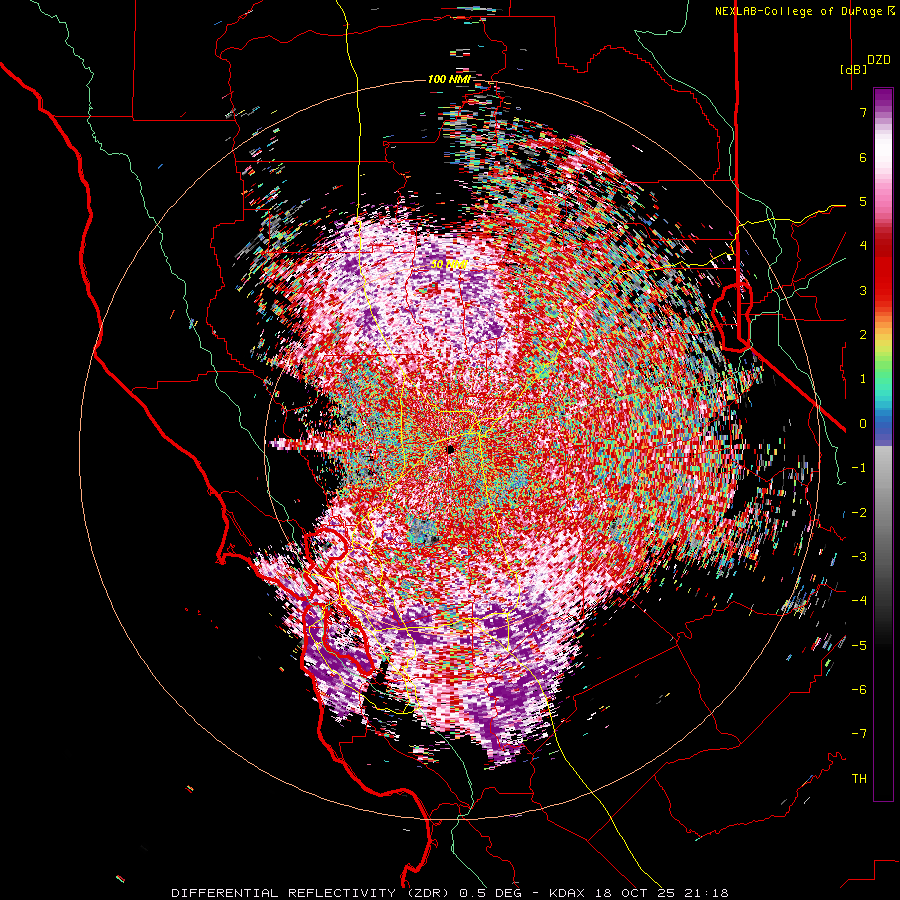Click the -5 value on the color scale
The width and height of the screenshot is (900, 900).
coord(859,646)
